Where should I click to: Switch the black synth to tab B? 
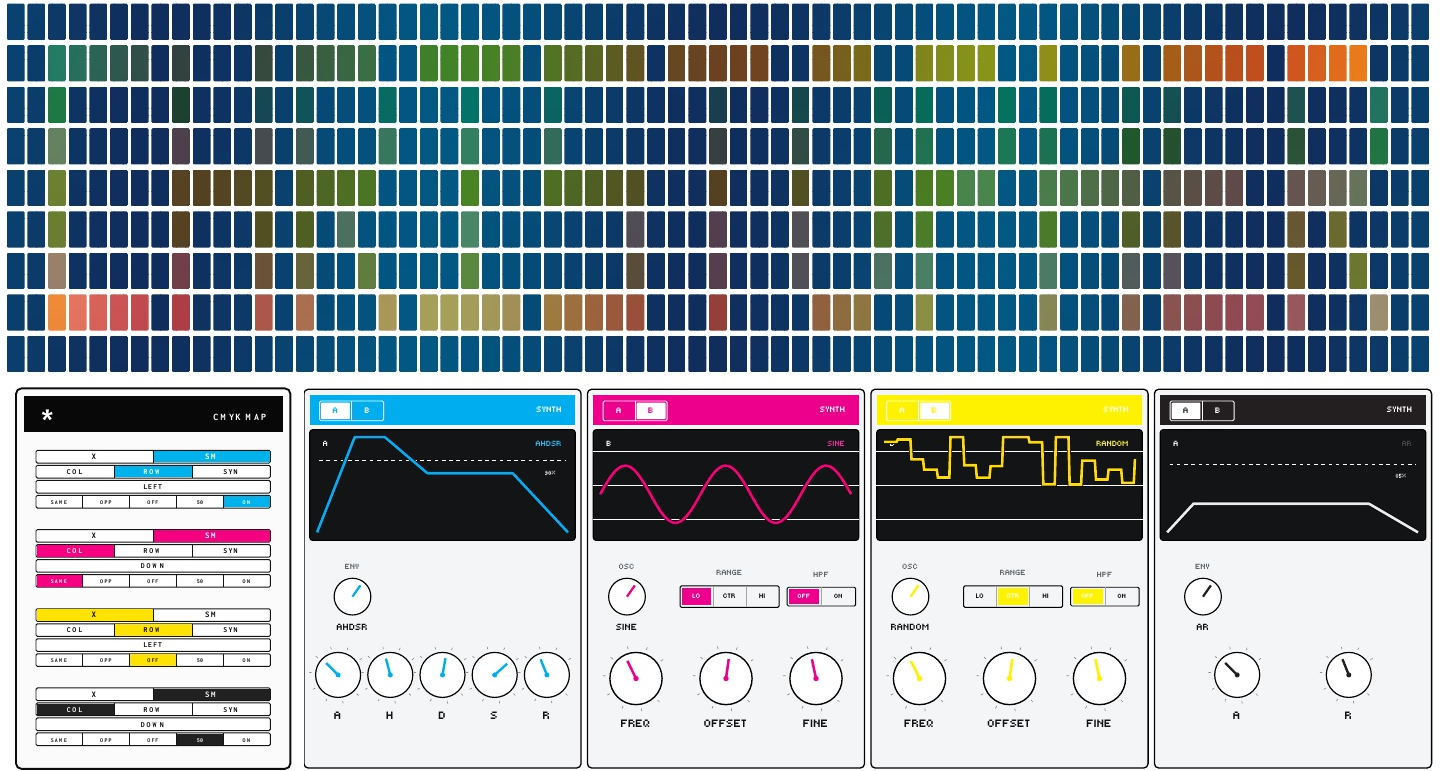(x=1217, y=410)
